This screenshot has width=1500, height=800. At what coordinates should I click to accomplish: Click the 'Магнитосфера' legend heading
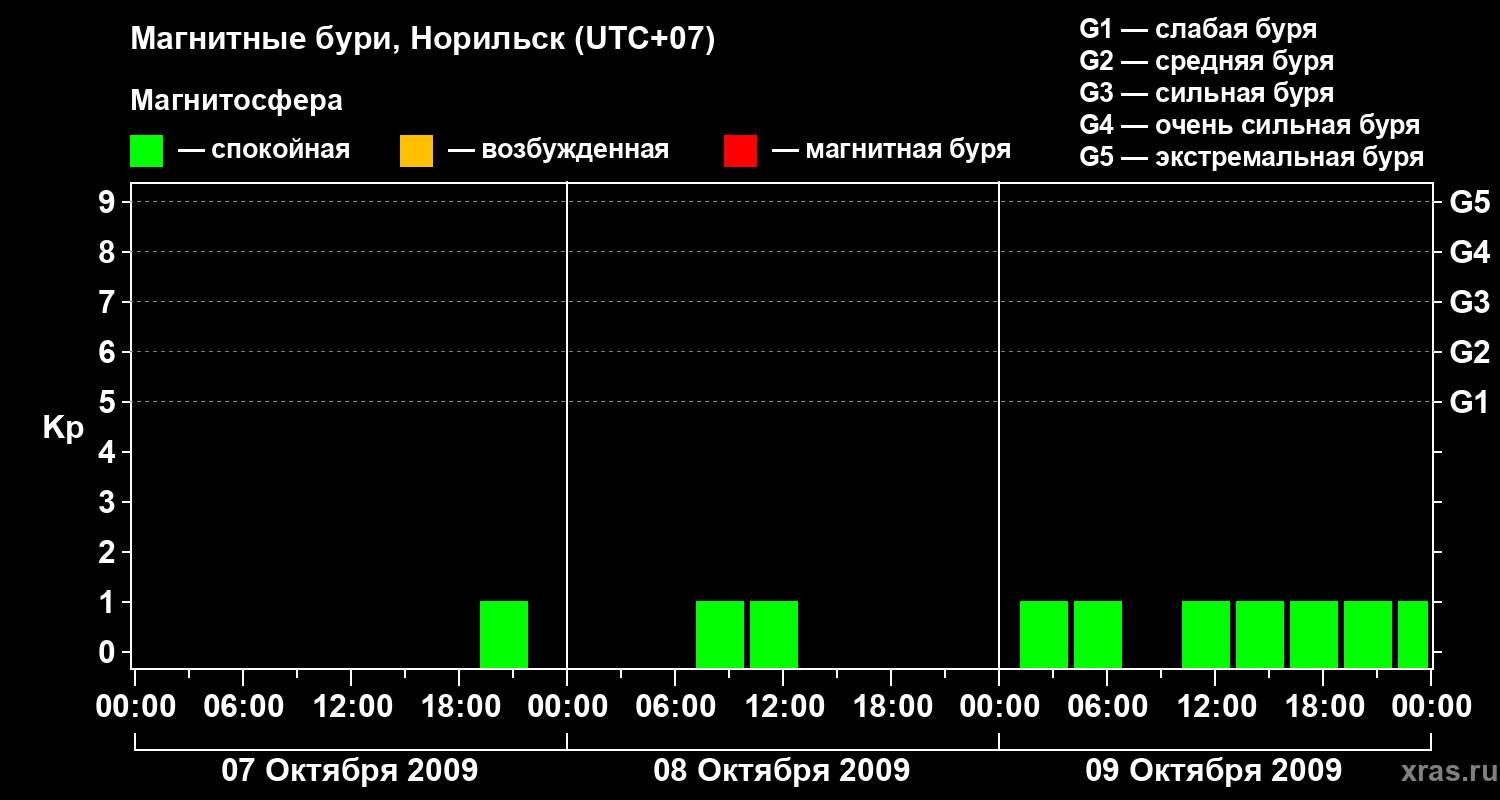coord(236,101)
